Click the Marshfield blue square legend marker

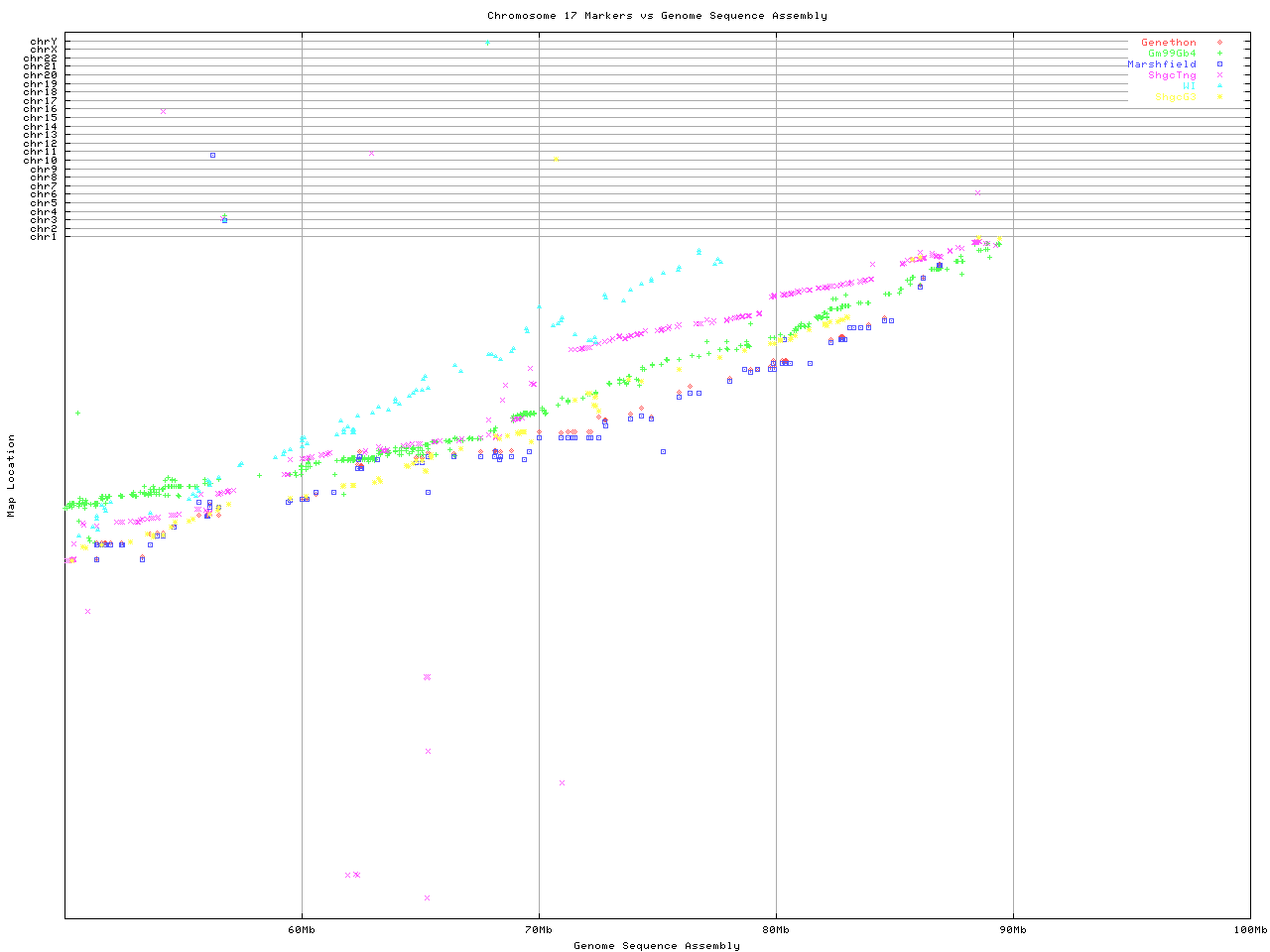click(1219, 64)
